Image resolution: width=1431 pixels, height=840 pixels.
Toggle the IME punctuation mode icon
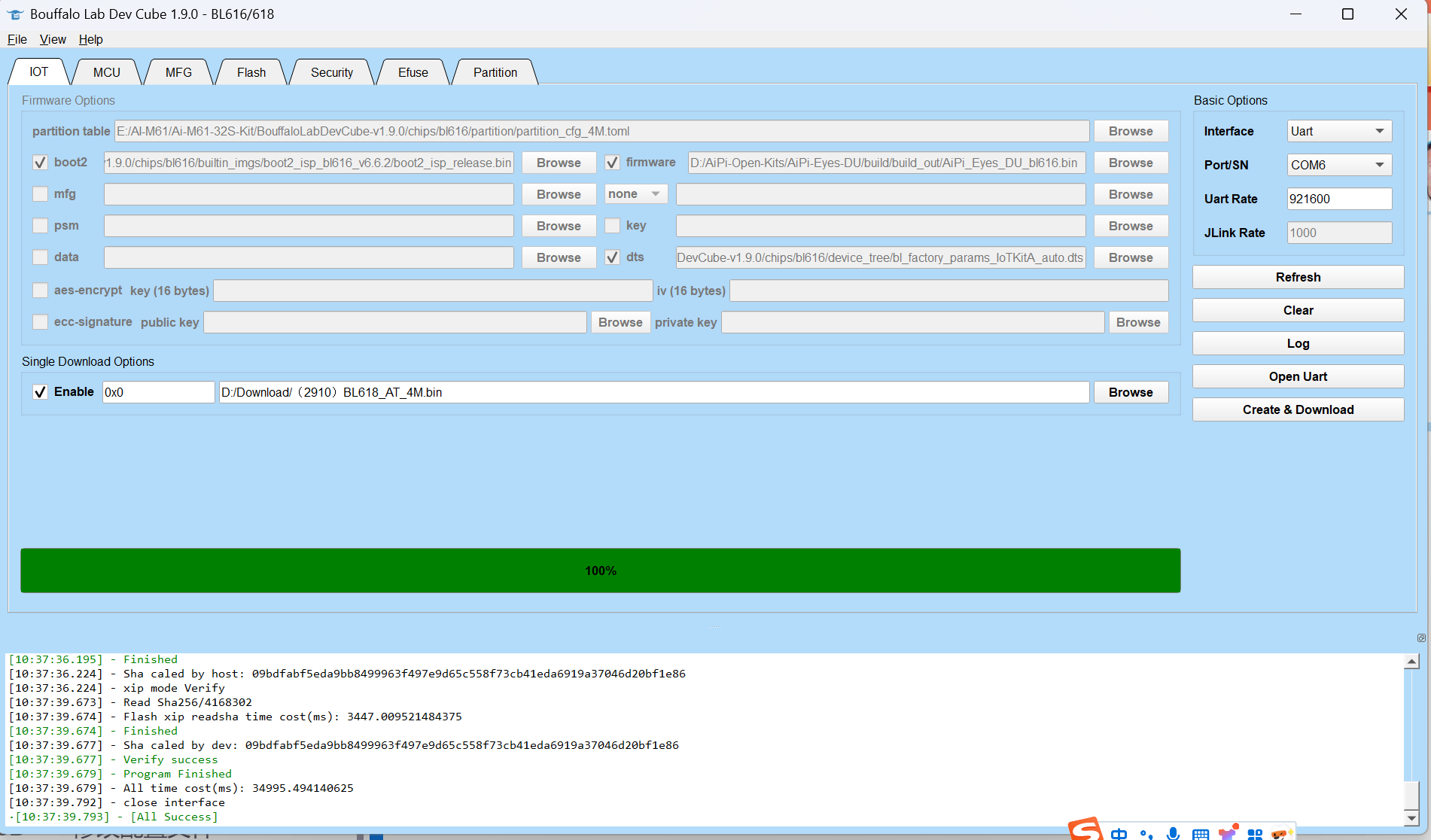[1146, 834]
